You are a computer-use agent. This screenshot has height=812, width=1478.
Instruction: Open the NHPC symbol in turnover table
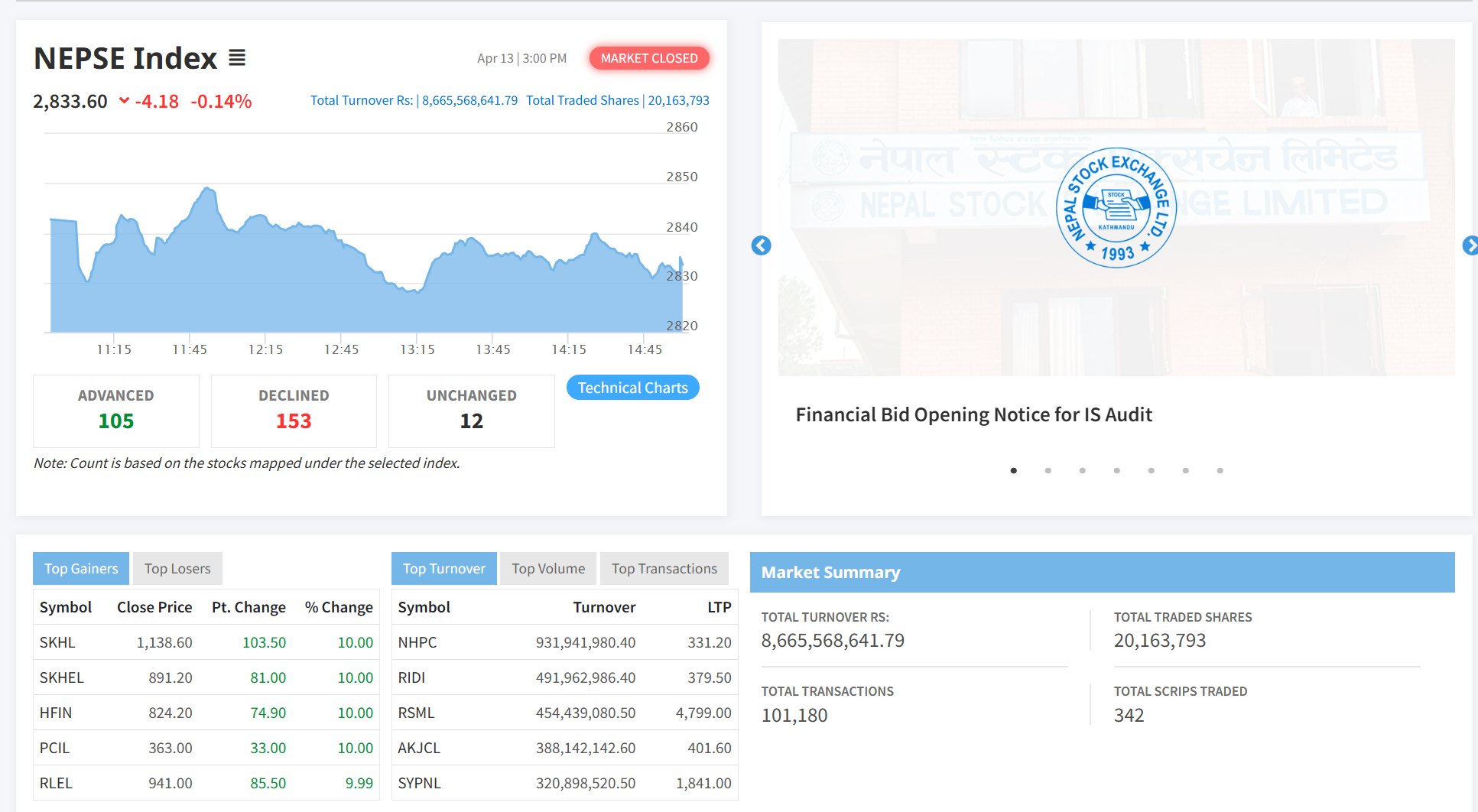coord(417,642)
